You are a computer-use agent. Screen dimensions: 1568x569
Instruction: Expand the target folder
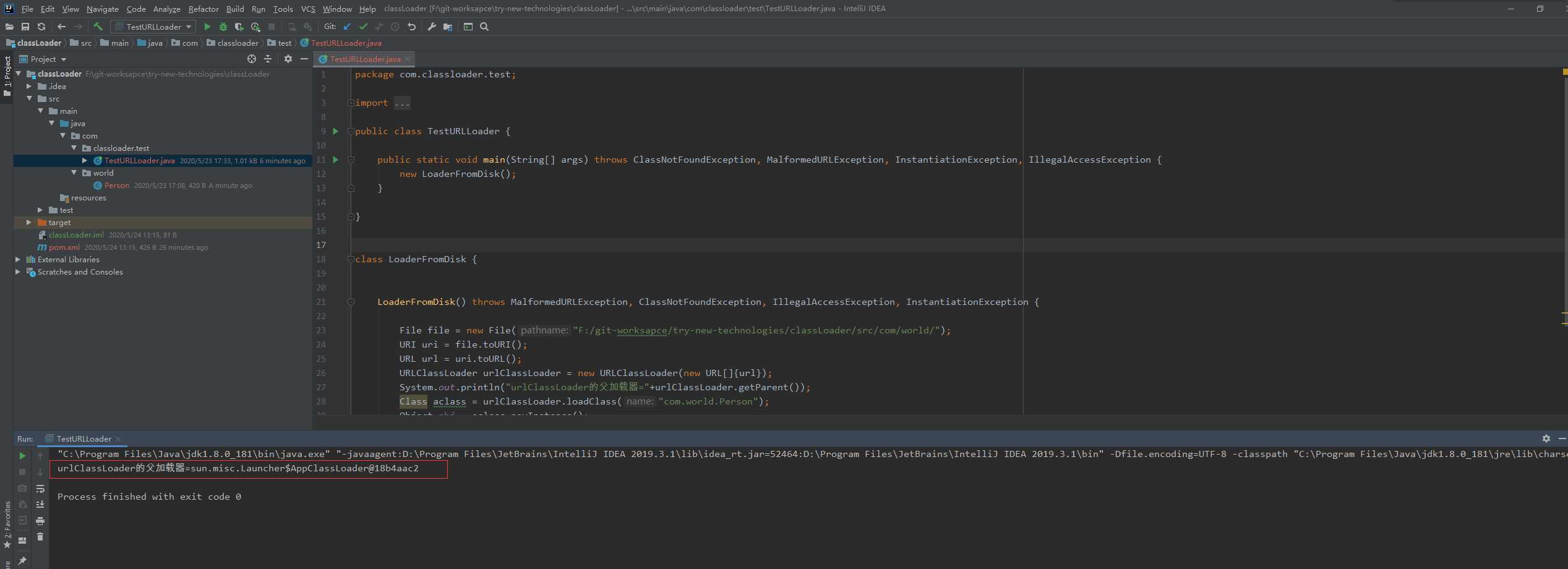pos(29,222)
